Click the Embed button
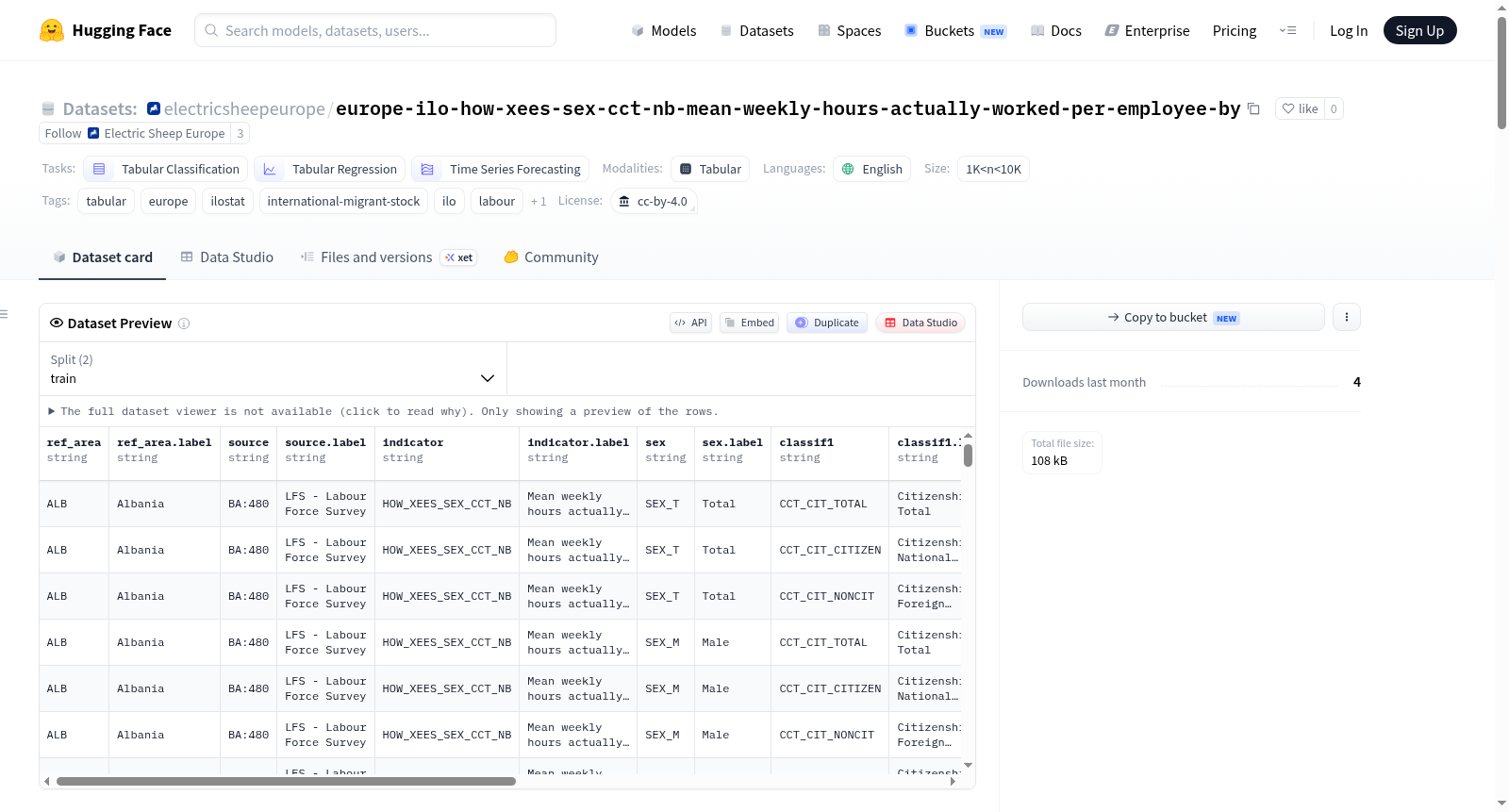Viewport: 1509px width, 812px height. tap(750, 323)
